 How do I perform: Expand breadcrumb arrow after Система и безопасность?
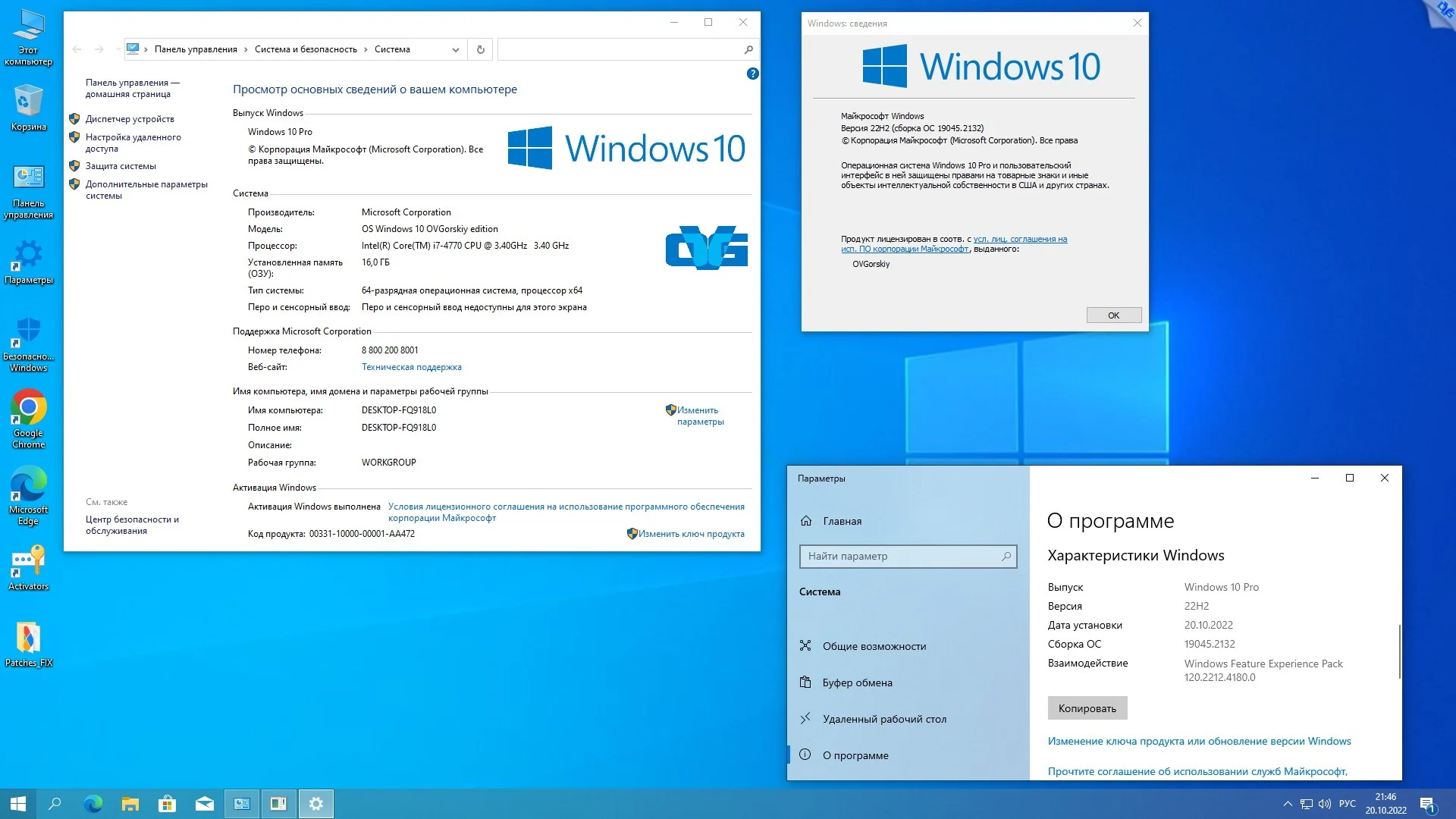366,49
